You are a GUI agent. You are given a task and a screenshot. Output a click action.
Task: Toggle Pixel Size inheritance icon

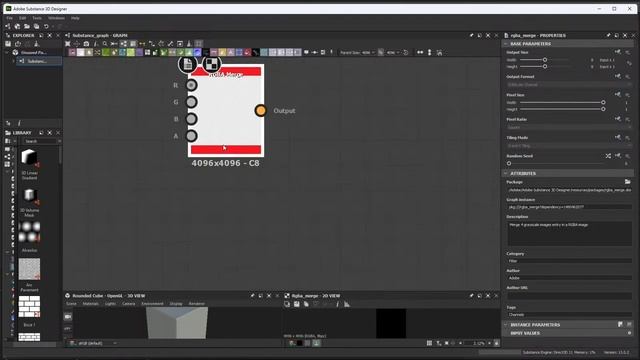pos(618,95)
